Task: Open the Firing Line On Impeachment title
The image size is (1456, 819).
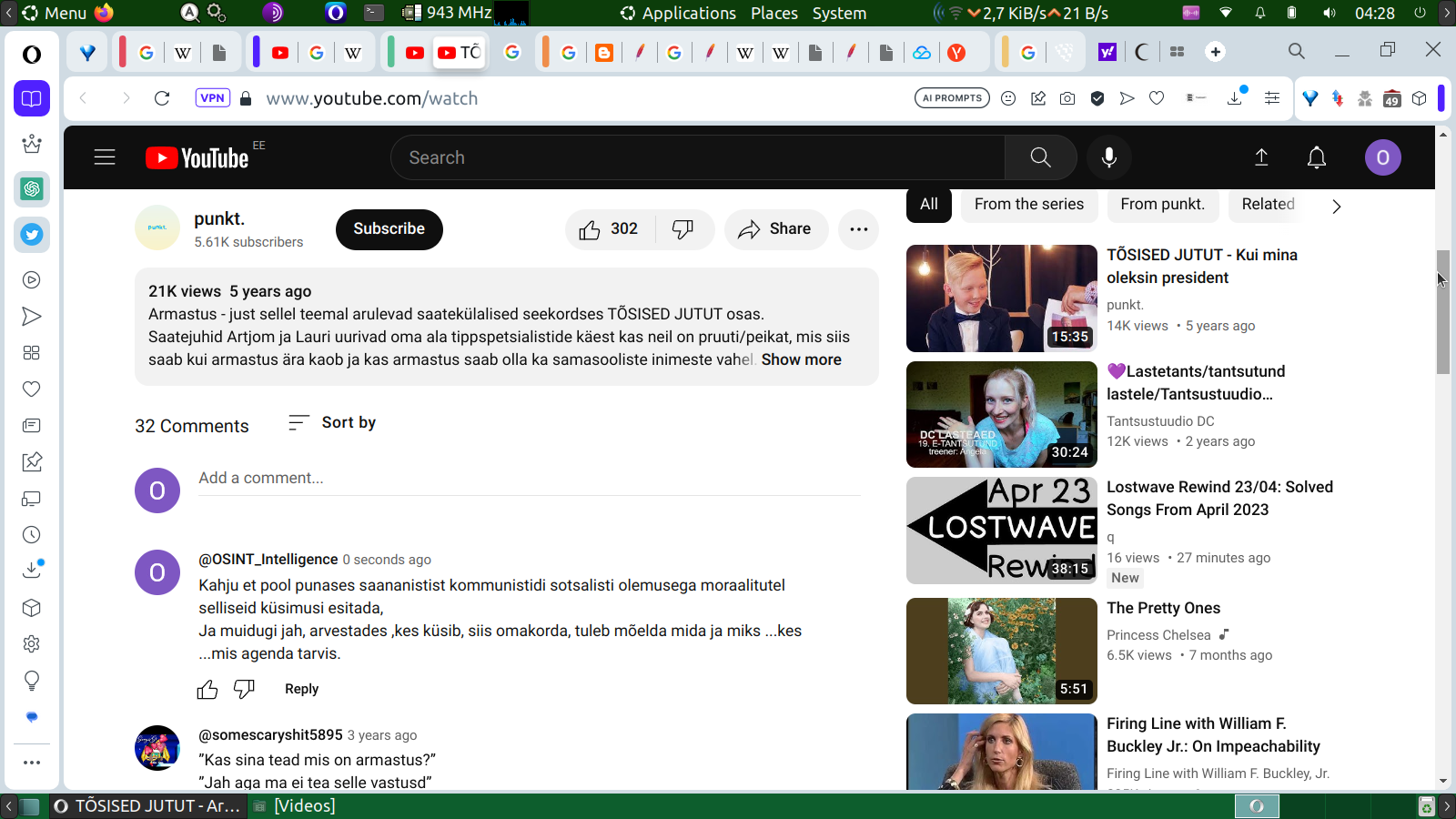Action: [1213, 735]
